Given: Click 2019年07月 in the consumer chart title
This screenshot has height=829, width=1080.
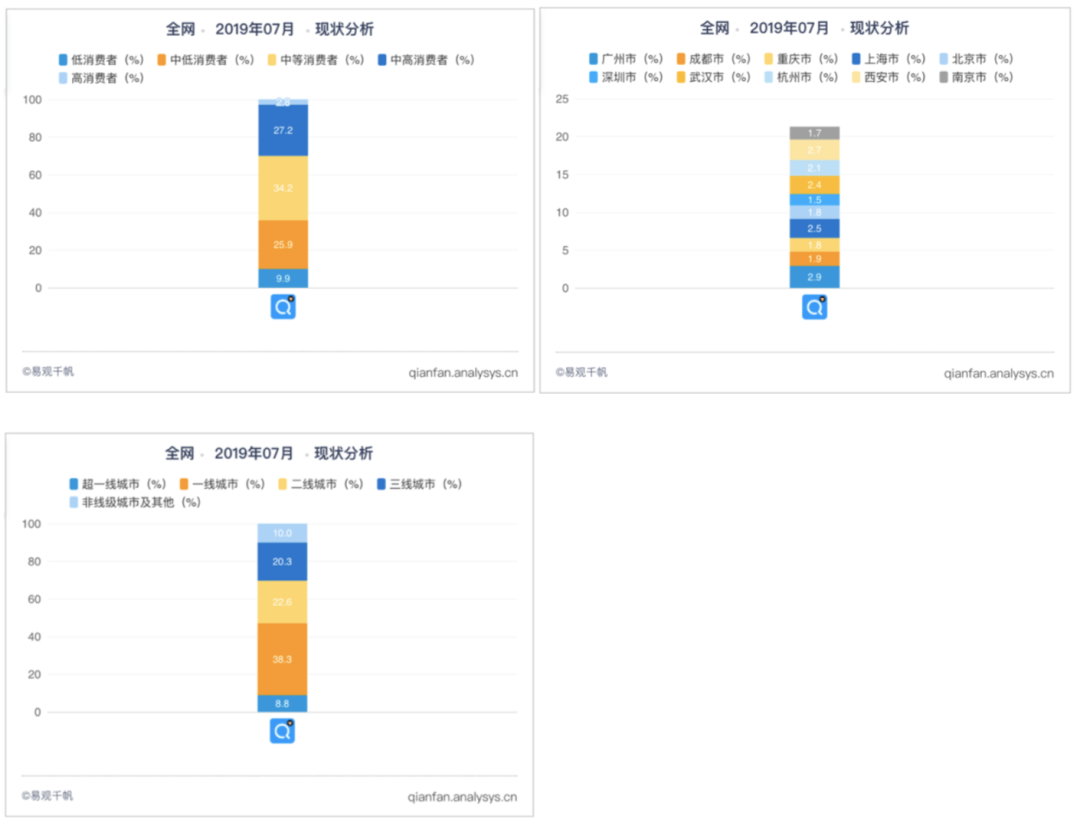Looking at the screenshot, I should 255,29.
